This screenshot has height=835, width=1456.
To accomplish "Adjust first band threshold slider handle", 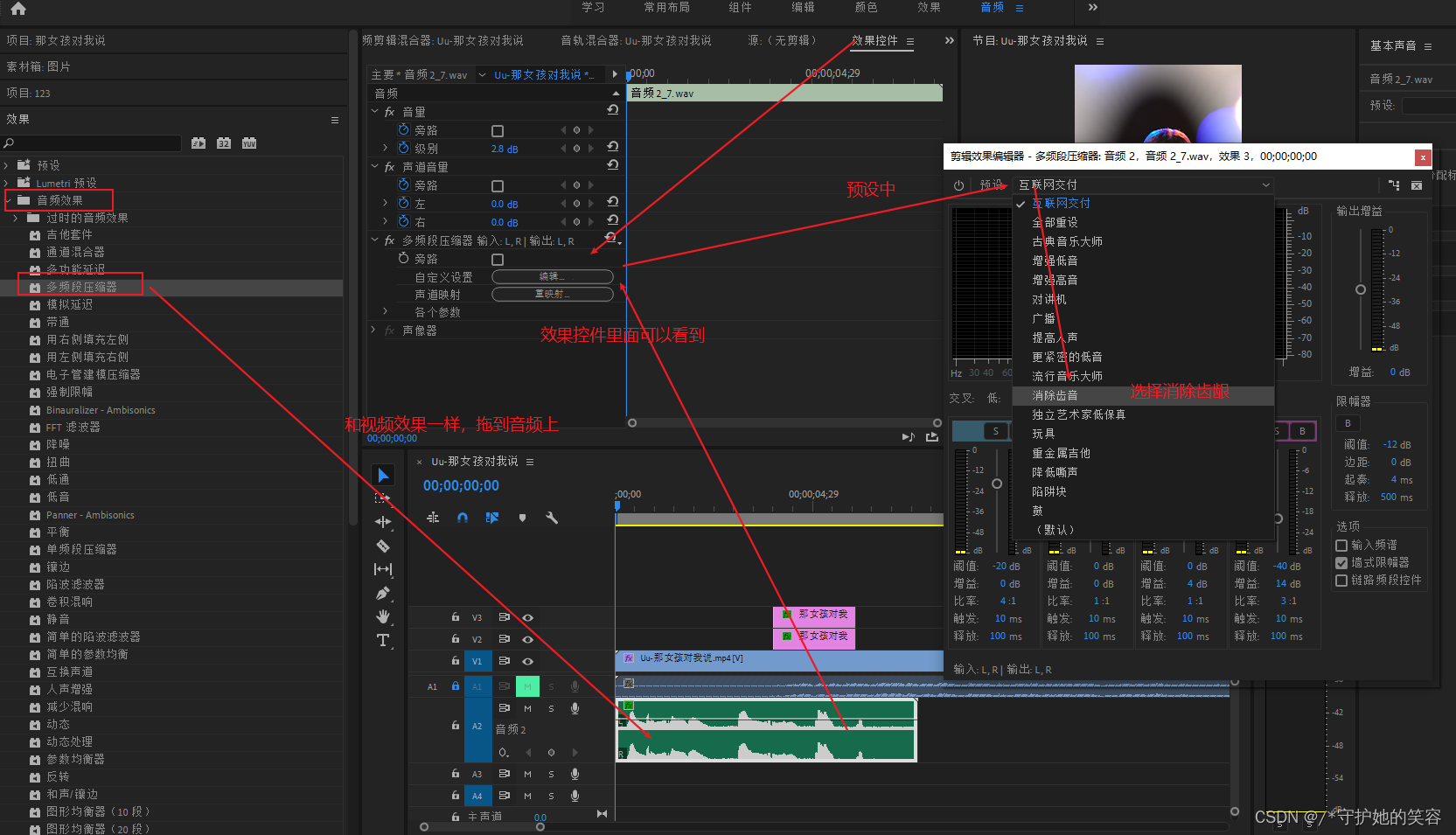I will click(997, 484).
